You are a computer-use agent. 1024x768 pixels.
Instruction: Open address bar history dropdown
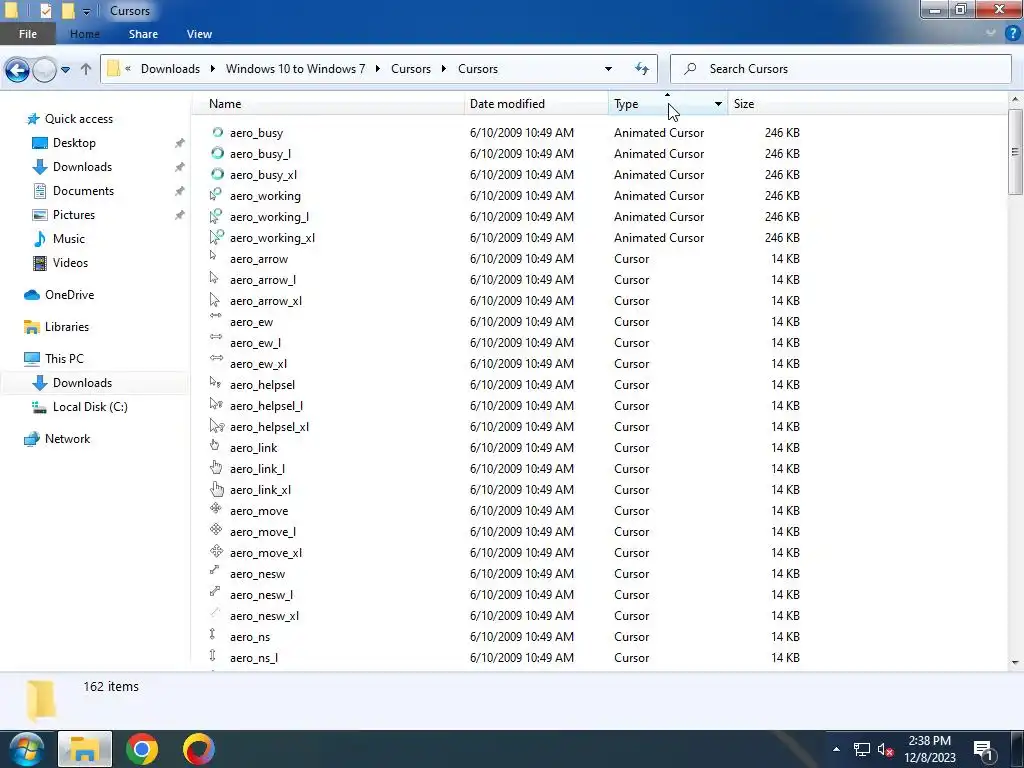tap(608, 69)
